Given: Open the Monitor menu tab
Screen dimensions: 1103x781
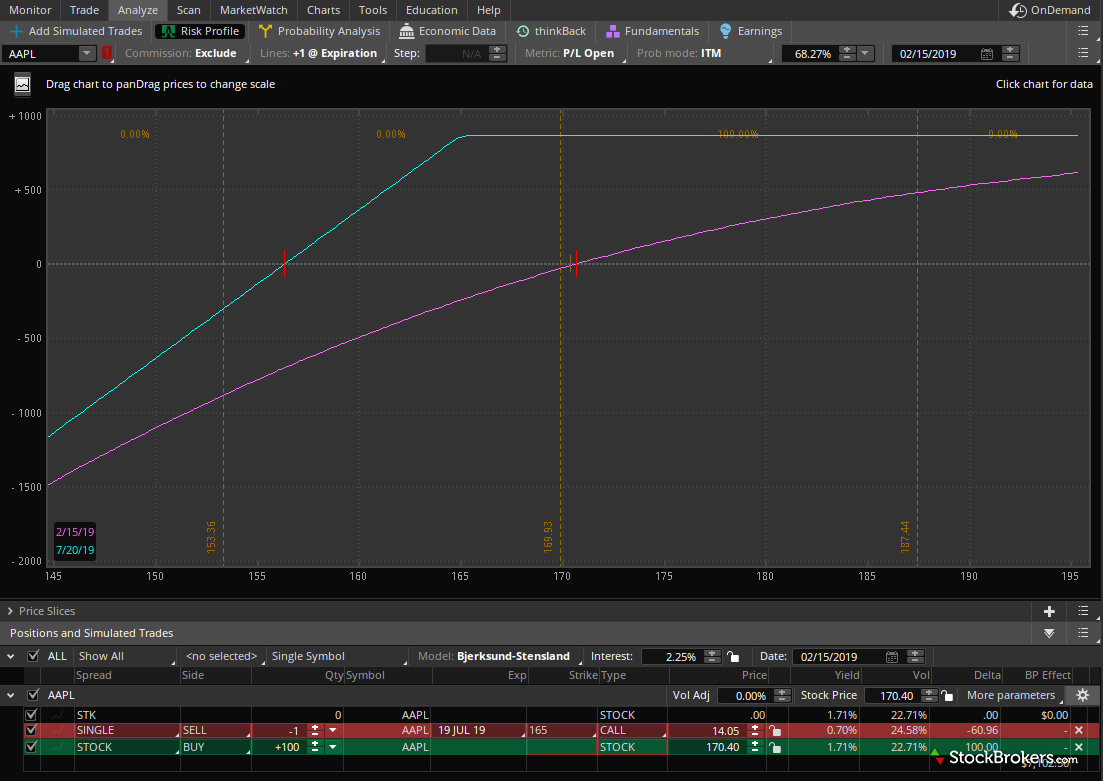Looking at the screenshot, I should click(x=30, y=10).
